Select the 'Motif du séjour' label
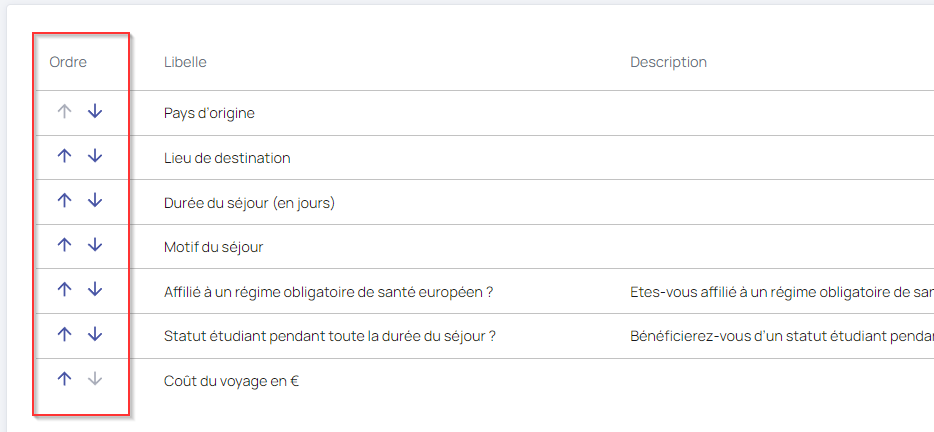The image size is (934, 432). point(213,246)
